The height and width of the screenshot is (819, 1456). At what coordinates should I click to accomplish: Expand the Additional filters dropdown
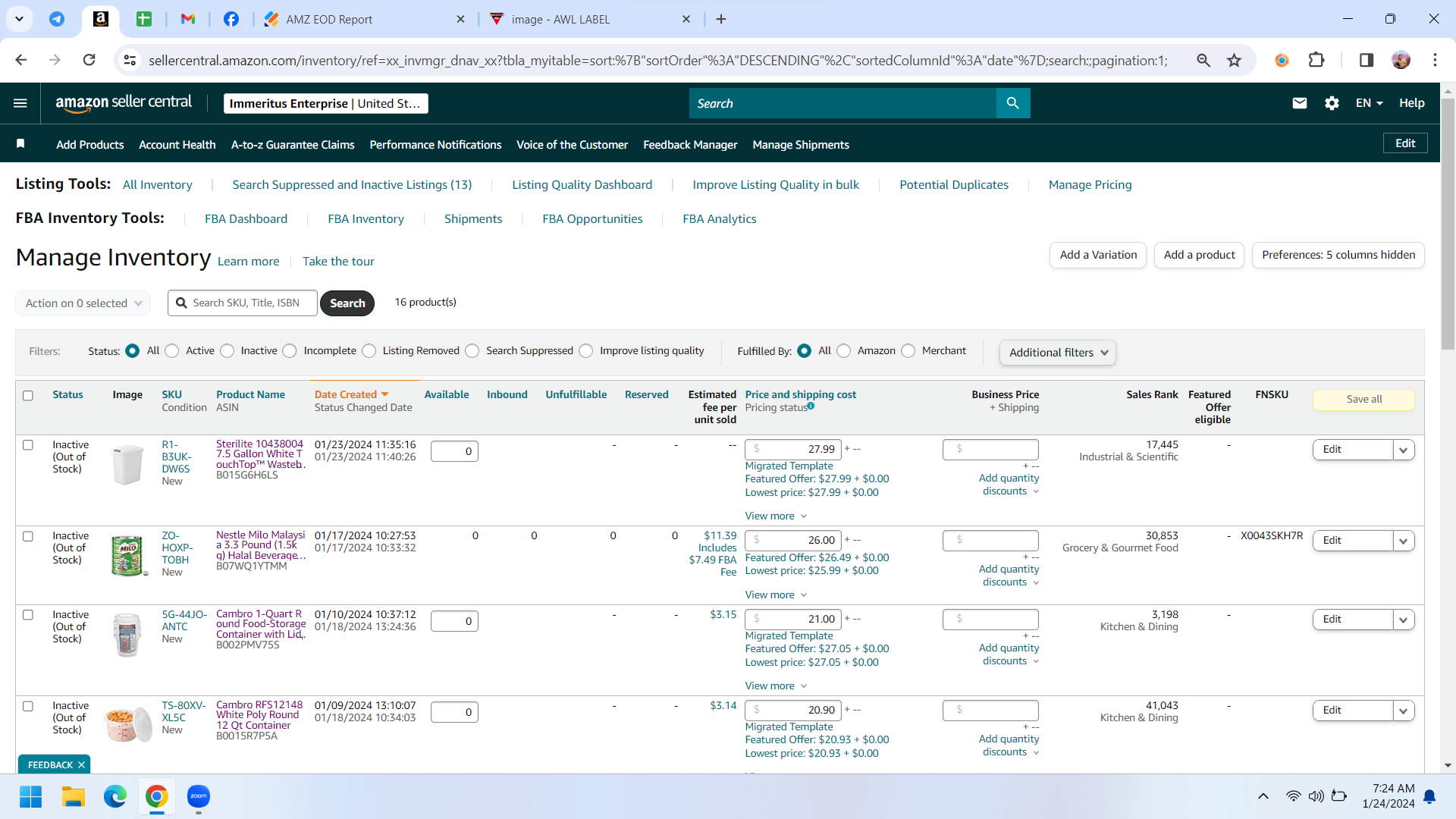click(1058, 353)
